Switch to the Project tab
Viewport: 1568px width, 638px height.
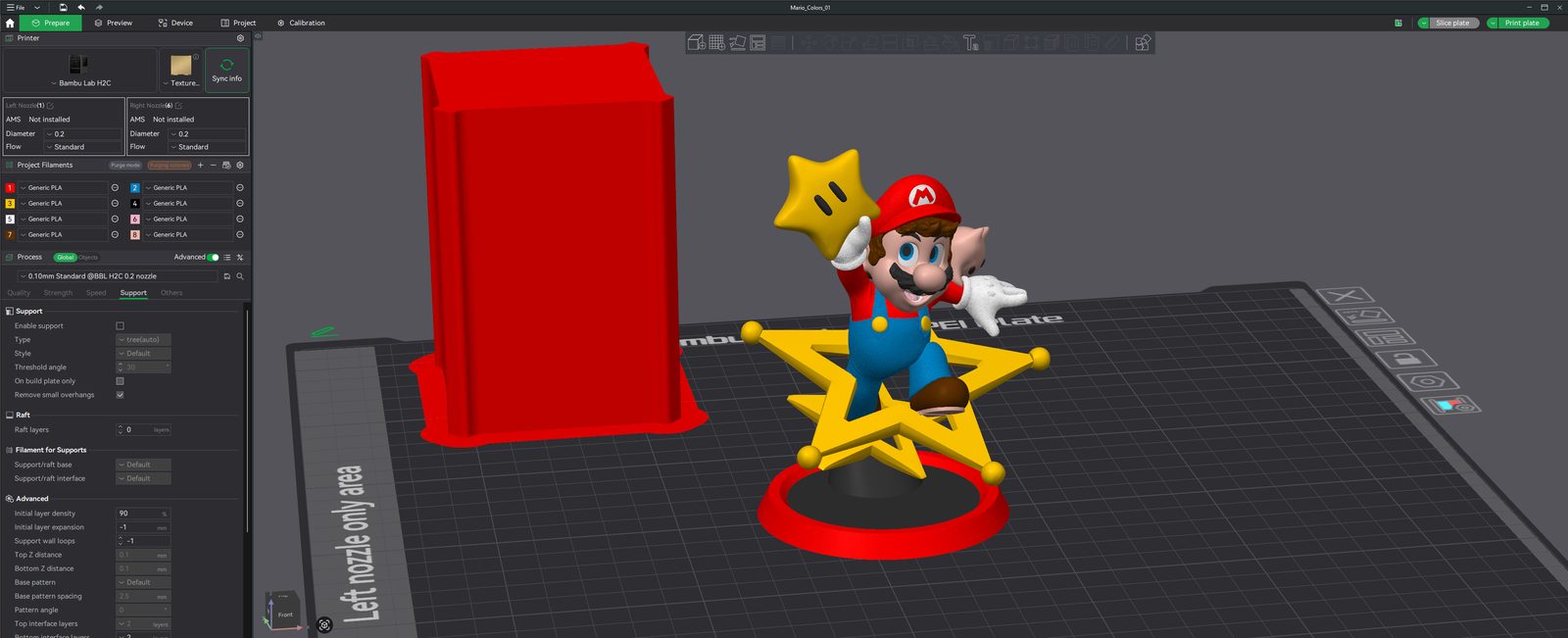(x=238, y=23)
